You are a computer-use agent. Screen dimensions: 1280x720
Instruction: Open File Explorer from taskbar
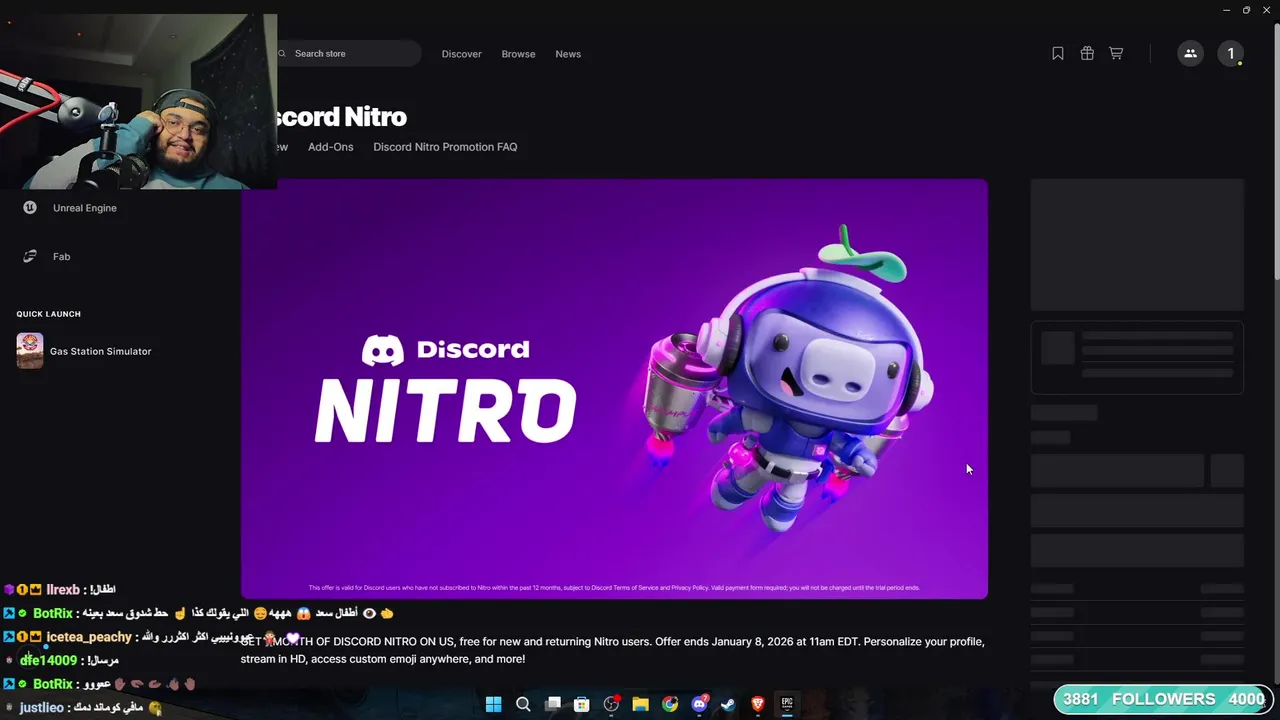640,704
